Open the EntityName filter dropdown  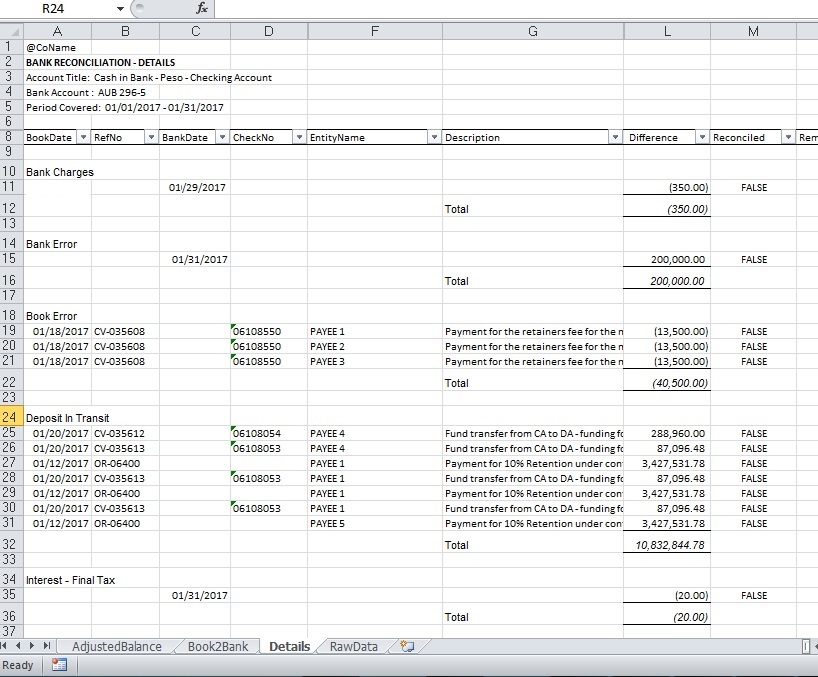(434, 137)
